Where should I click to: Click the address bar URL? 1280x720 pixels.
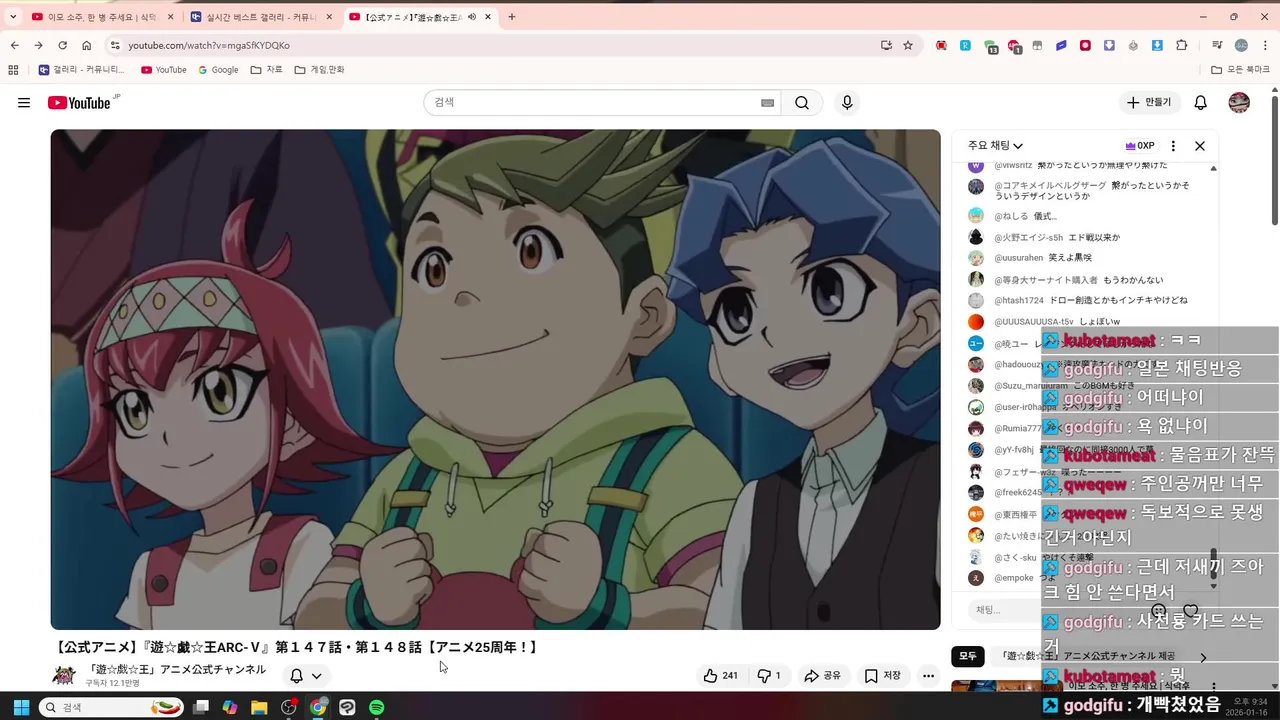[x=209, y=45]
